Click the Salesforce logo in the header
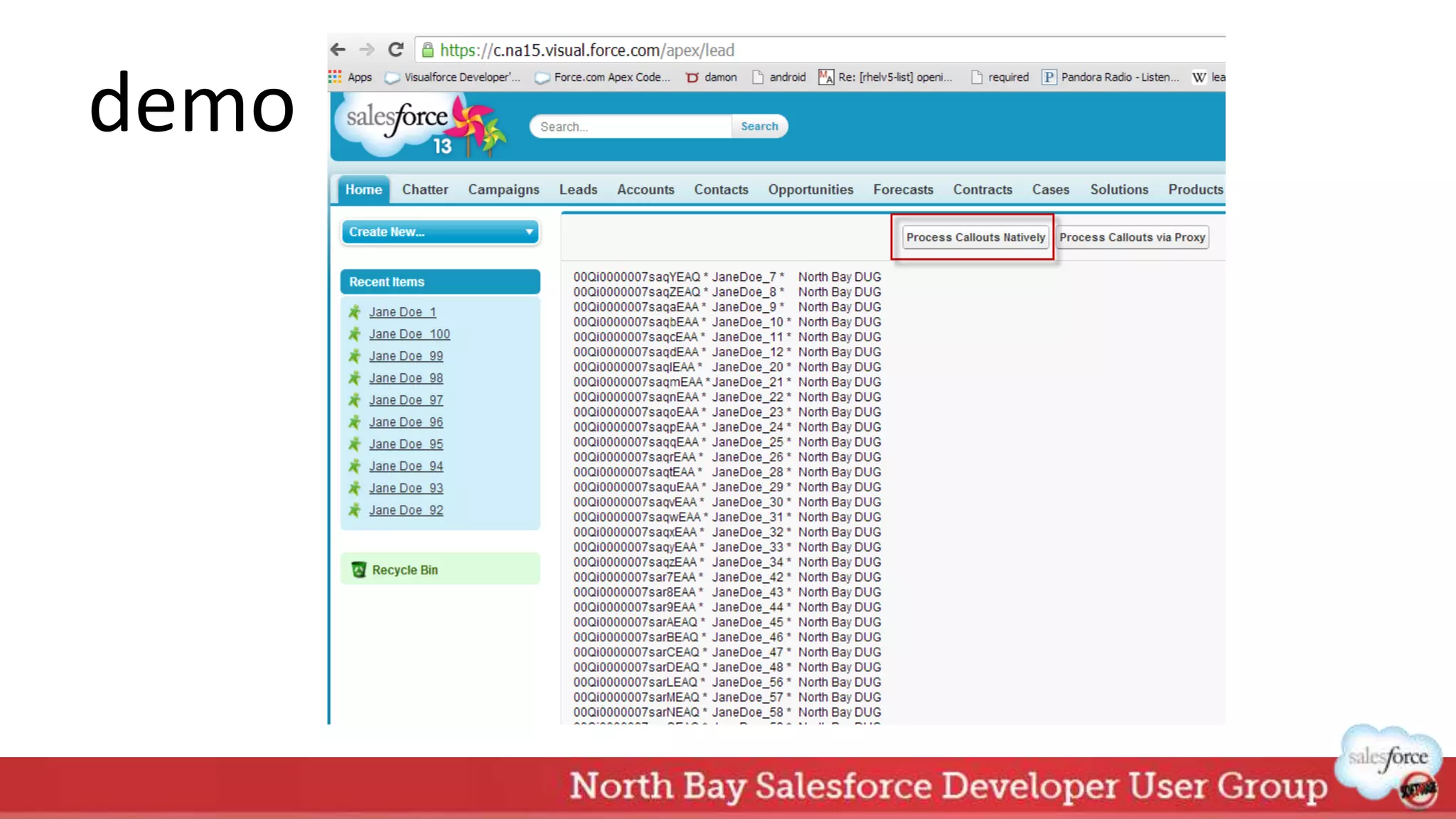 pyautogui.click(x=397, y=121)
